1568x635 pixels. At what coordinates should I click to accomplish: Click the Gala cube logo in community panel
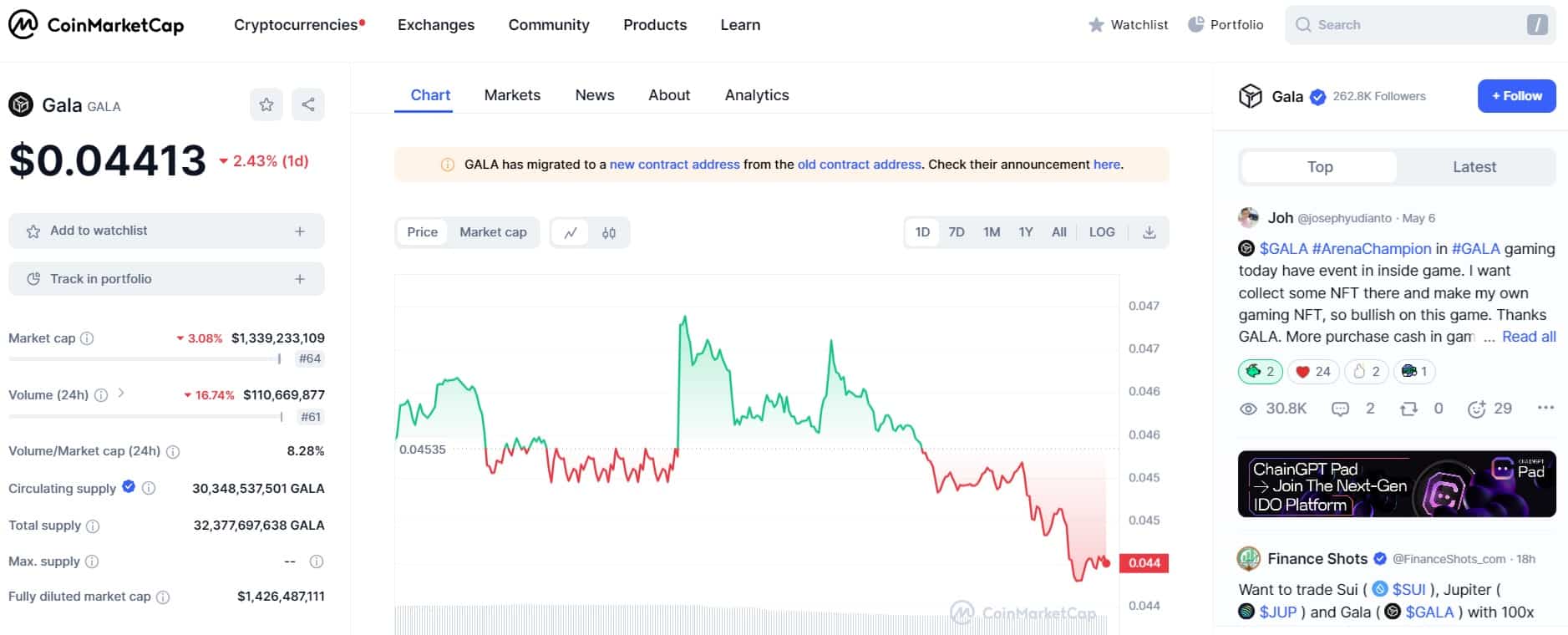1251,96
